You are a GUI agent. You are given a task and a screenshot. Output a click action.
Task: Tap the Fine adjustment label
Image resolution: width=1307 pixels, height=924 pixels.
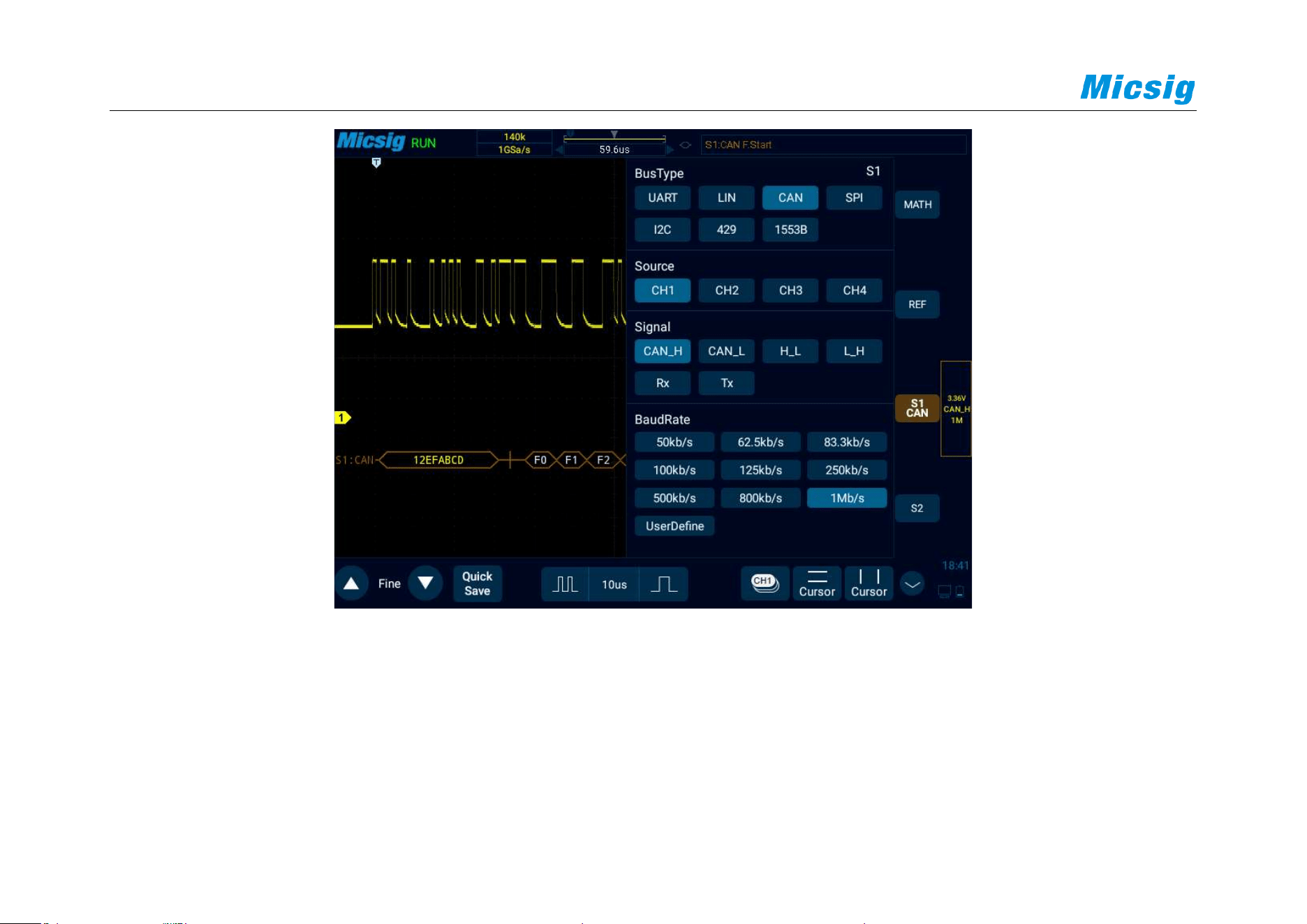pos(389,583)
